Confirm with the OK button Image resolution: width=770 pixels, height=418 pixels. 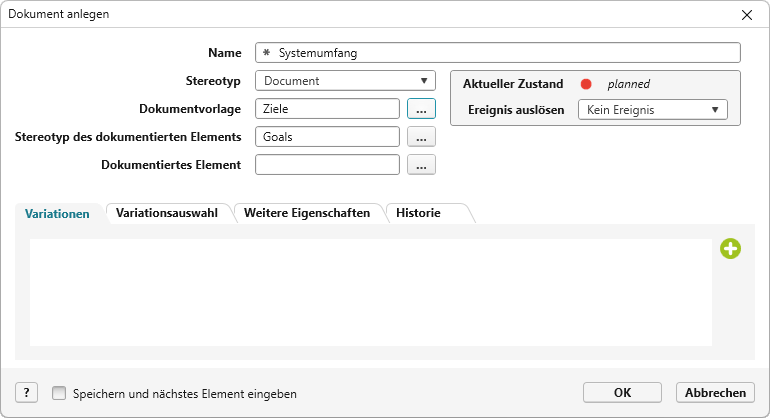coord(622,393)
